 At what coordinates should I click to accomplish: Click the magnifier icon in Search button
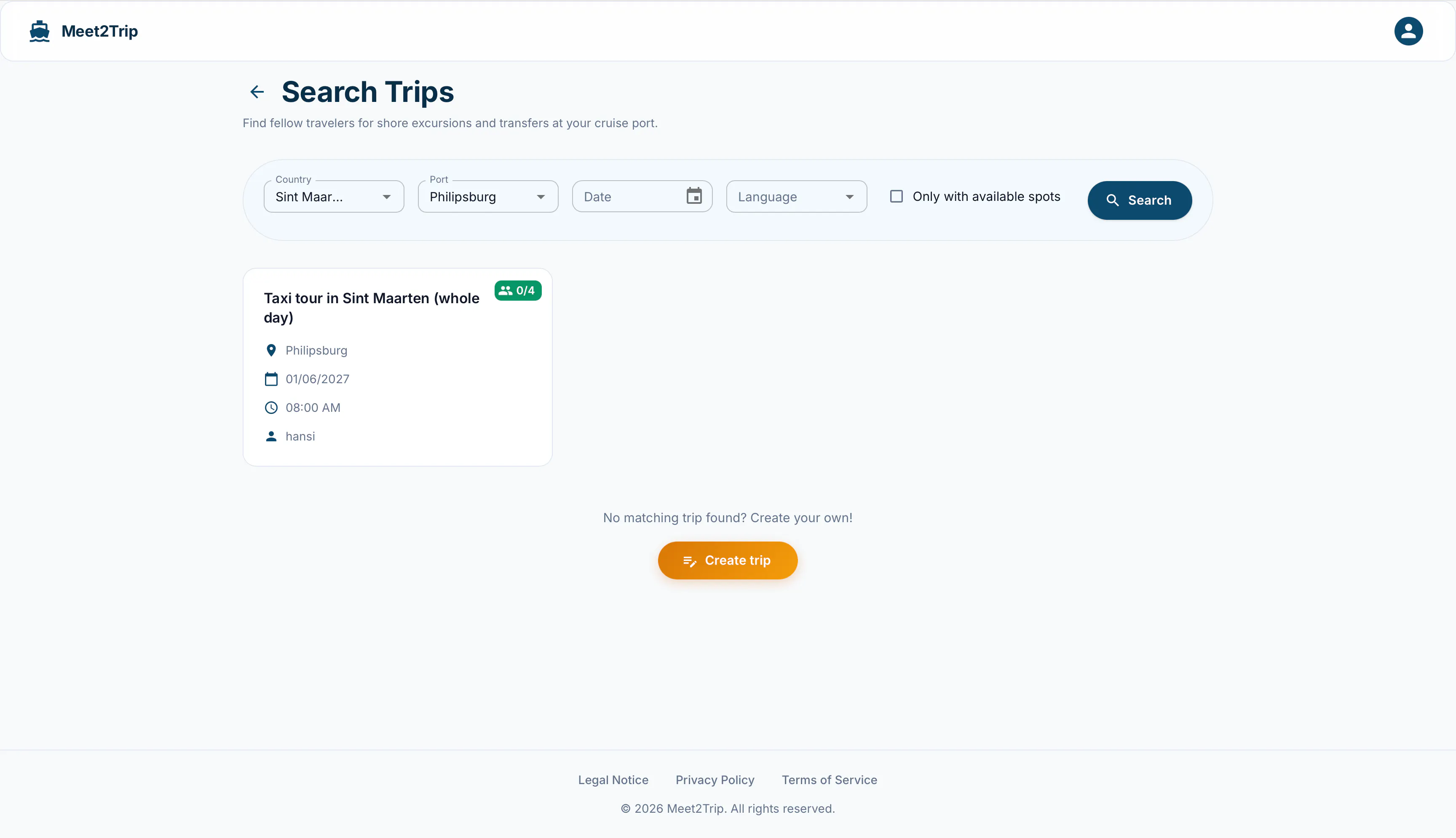pos(1112,200)
